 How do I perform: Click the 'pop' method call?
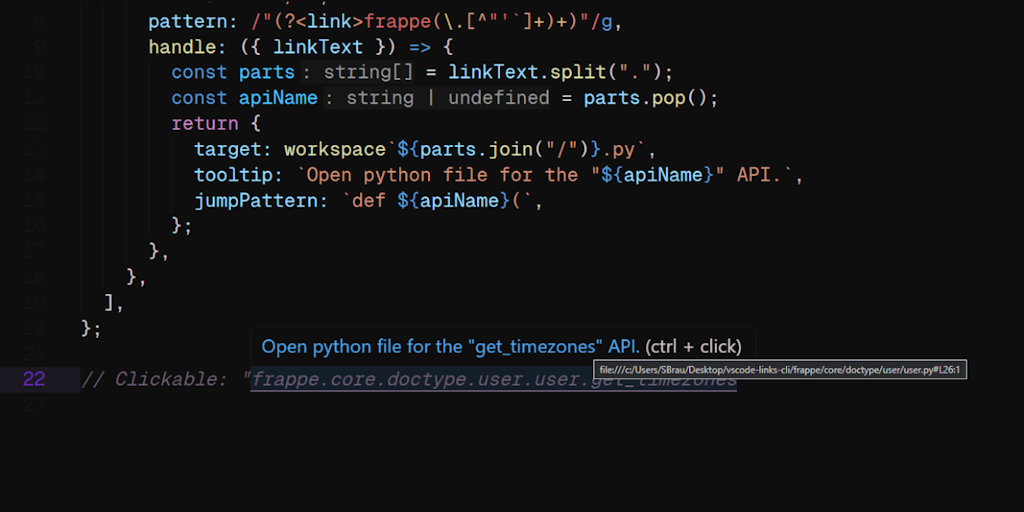(669, 98)
